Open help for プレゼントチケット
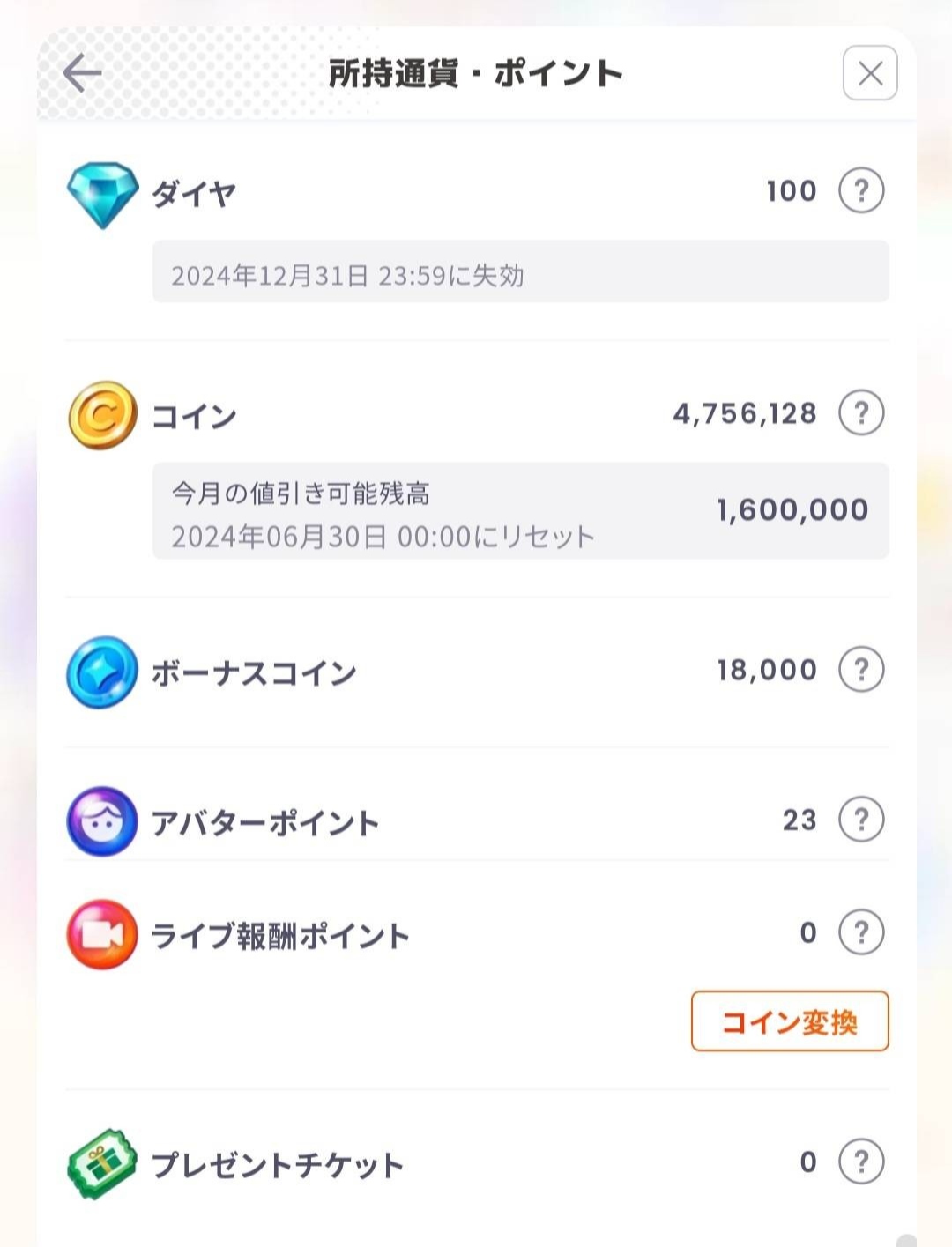This screenshot has height=1247, width=952. point(861,1161)
